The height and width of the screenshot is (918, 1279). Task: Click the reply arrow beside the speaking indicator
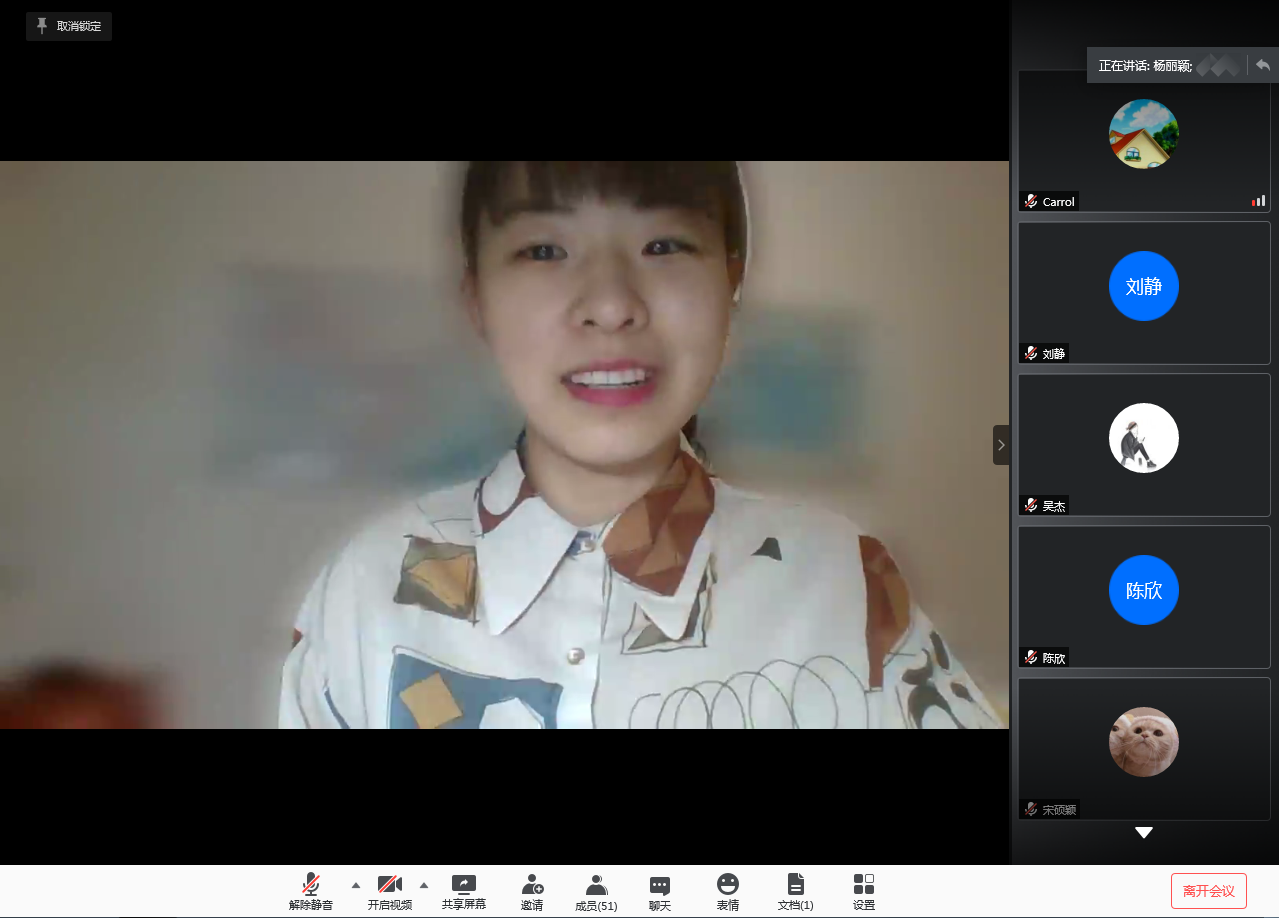1263,65
